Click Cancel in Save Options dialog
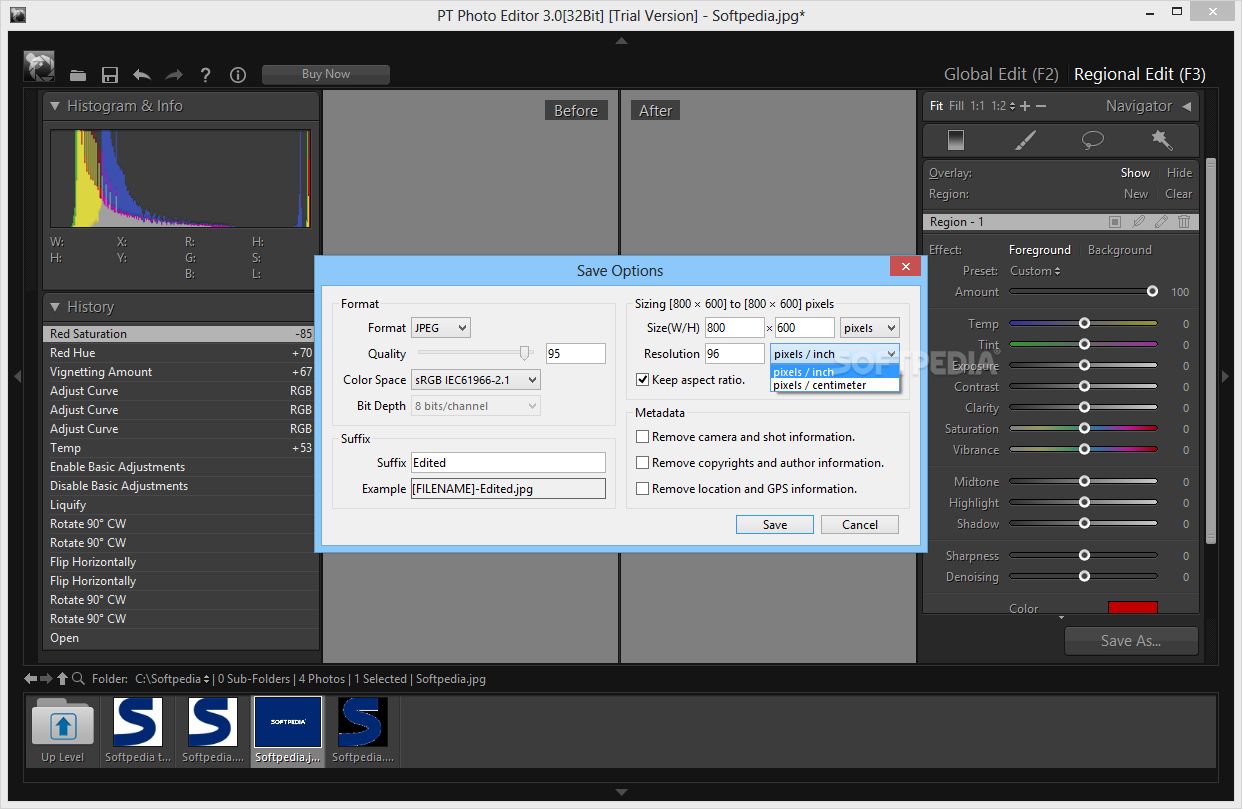 860,525
